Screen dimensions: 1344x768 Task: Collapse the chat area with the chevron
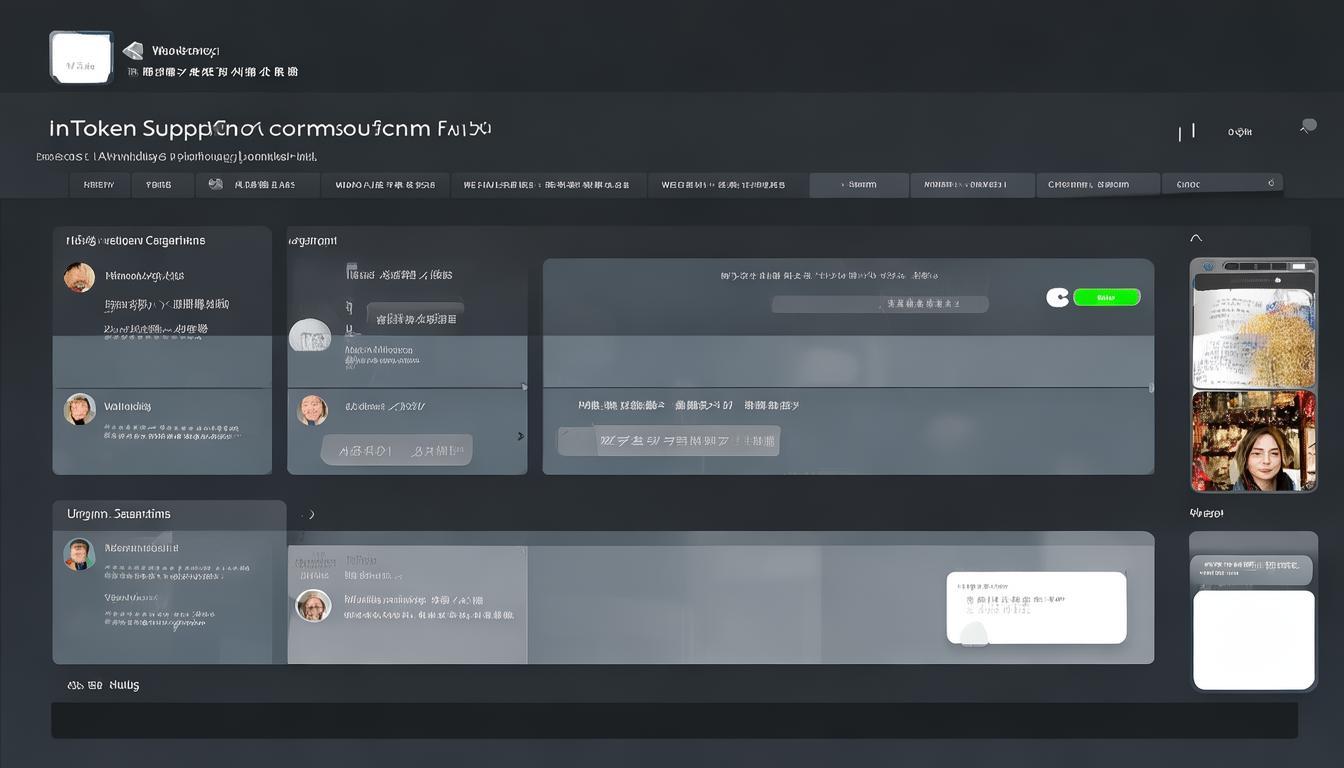1196,238
